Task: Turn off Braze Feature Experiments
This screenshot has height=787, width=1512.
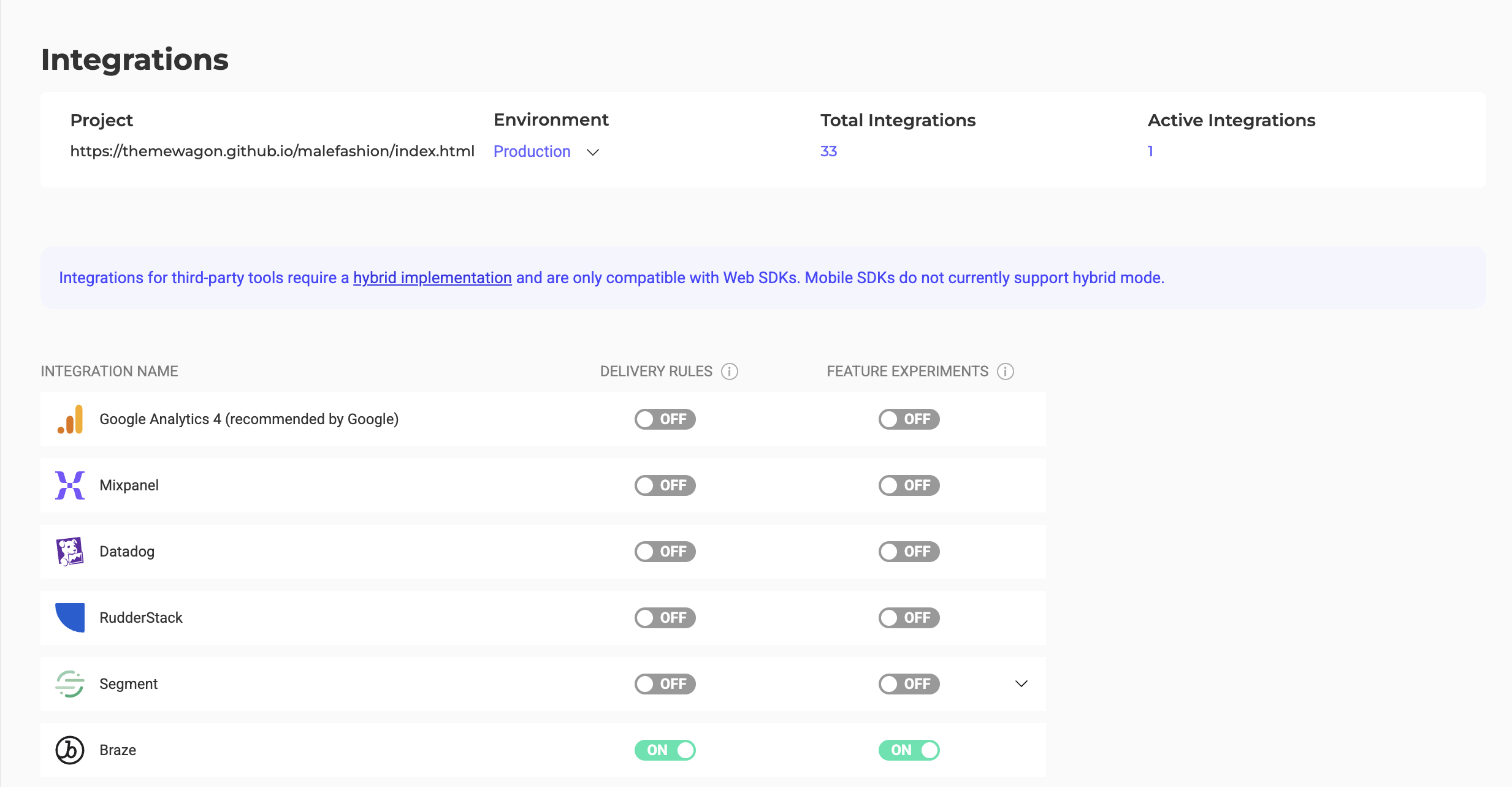Action: click(x=909, y=750)
